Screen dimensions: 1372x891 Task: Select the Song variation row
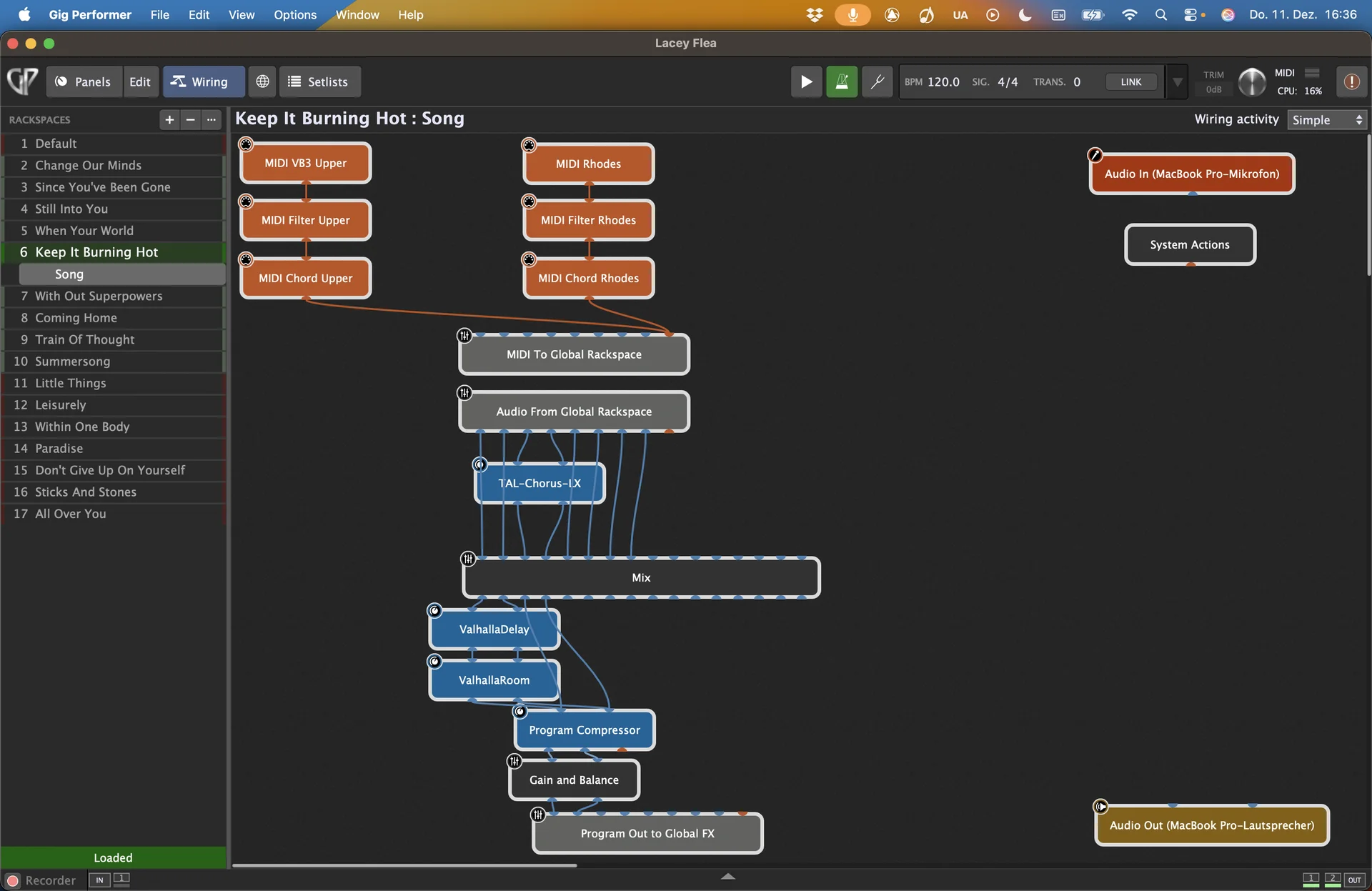click(x=122, y=274)
